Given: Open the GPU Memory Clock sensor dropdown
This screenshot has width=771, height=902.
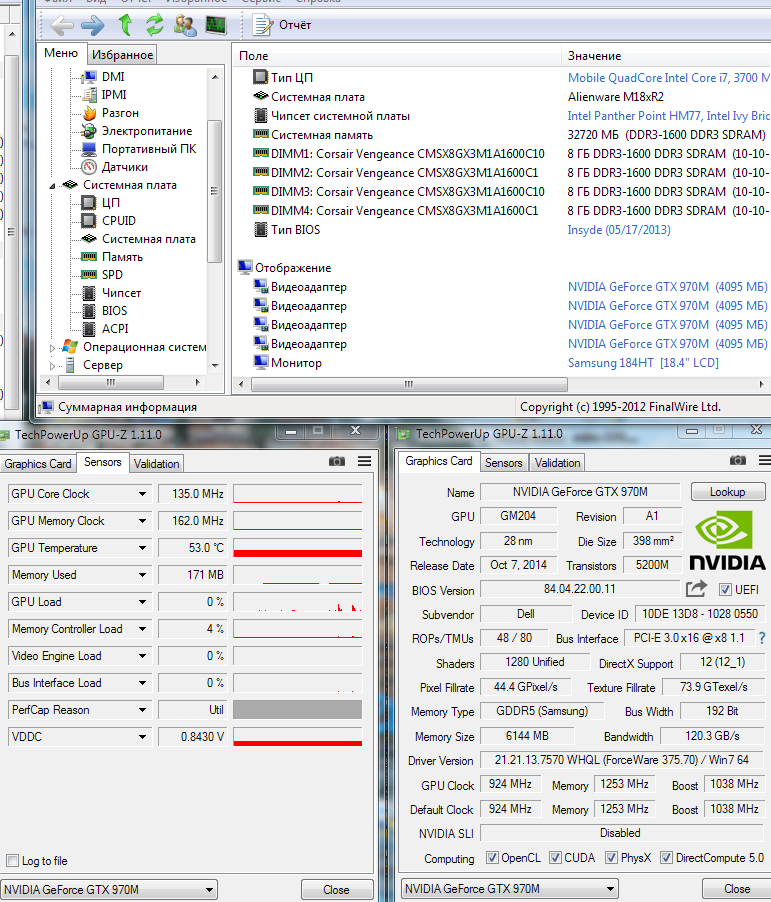Looking at the screenshot, I should [x=142, y=521].
